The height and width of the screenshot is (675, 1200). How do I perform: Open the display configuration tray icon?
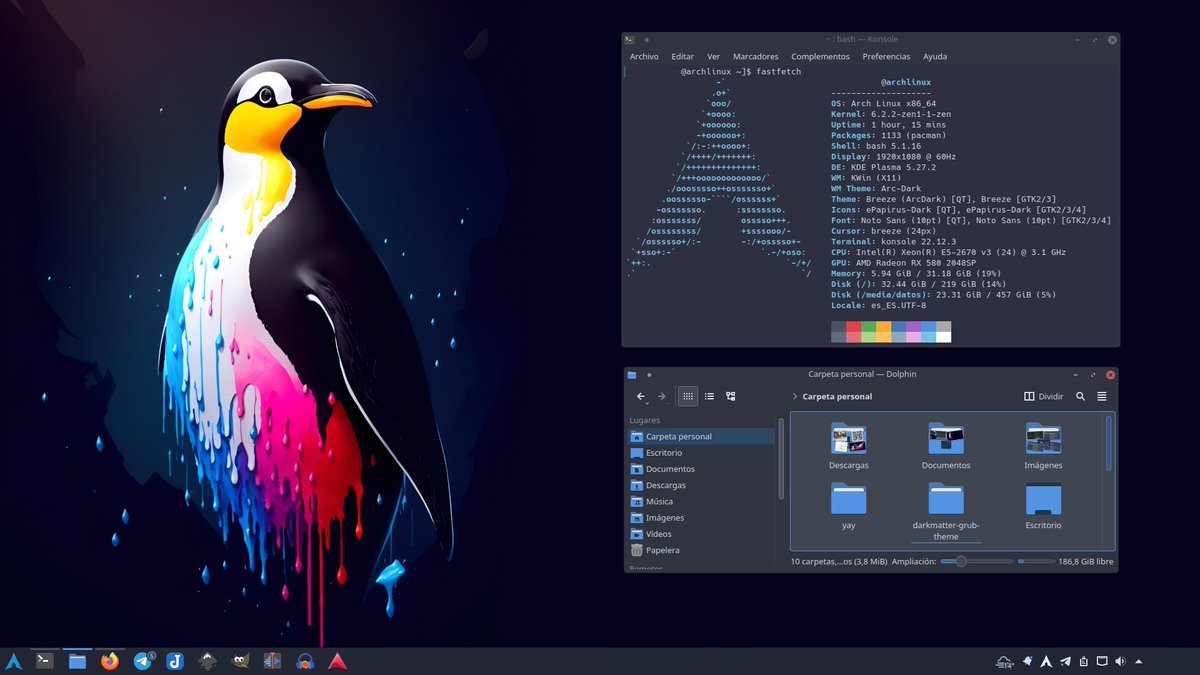point(1102,661)
